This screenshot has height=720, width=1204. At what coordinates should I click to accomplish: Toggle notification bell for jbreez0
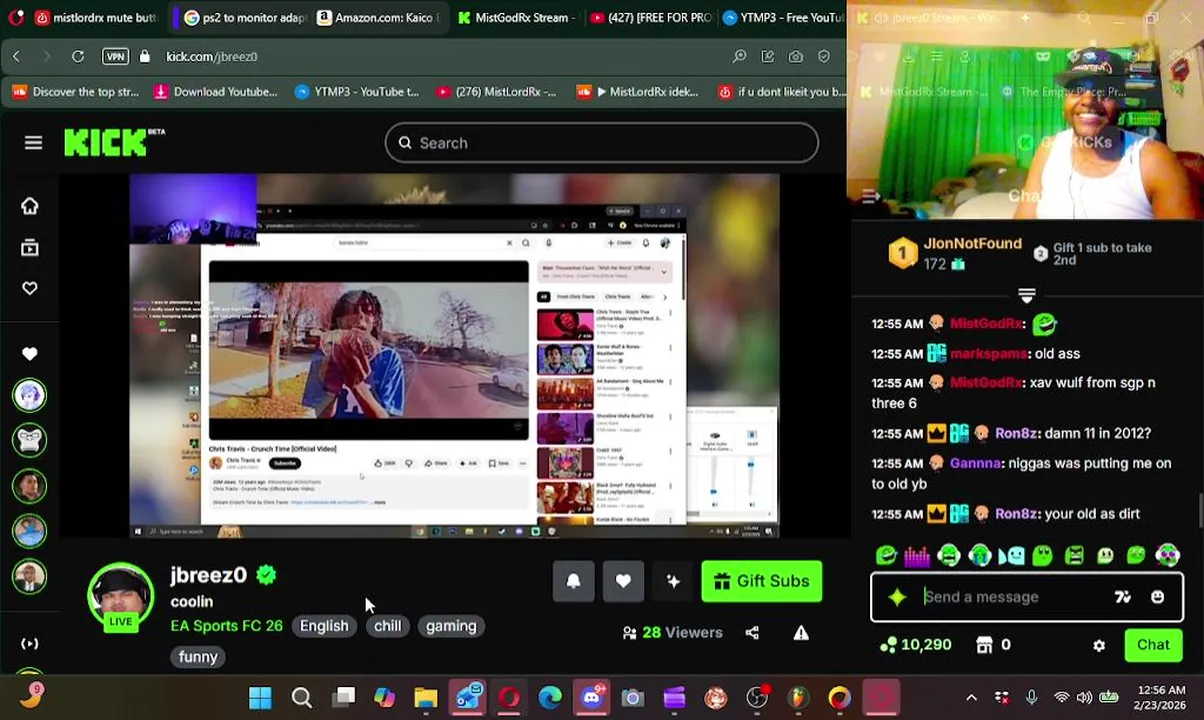(573, 581)
